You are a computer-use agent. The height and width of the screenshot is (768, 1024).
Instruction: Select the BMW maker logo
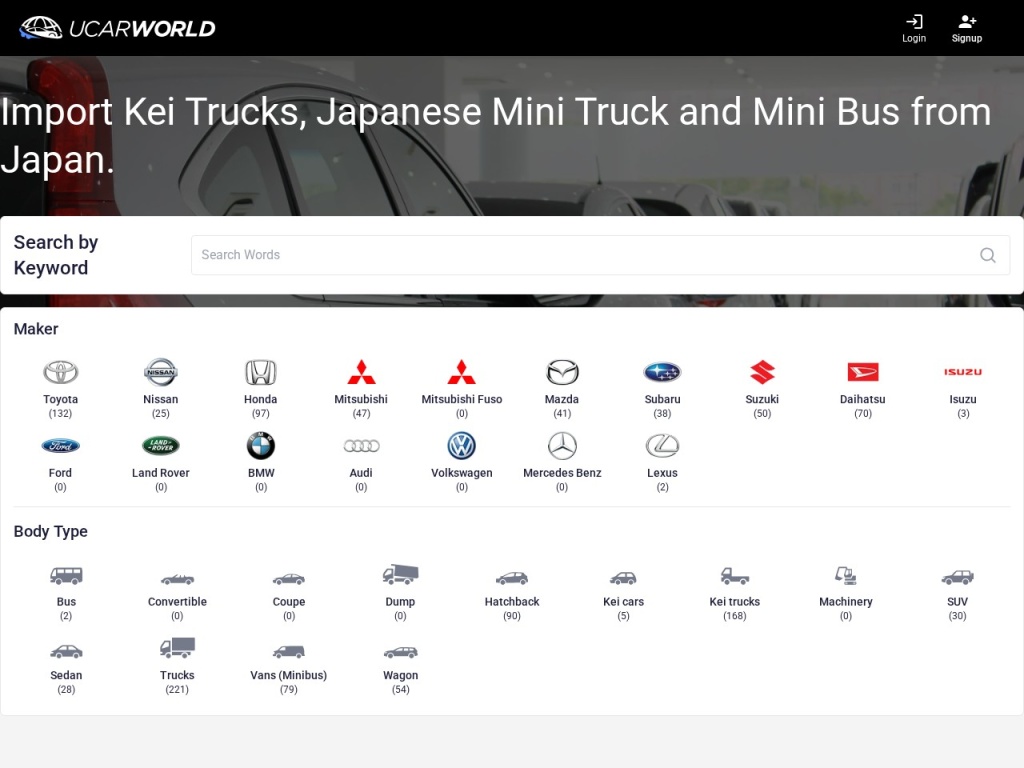(x=260, y=444)
